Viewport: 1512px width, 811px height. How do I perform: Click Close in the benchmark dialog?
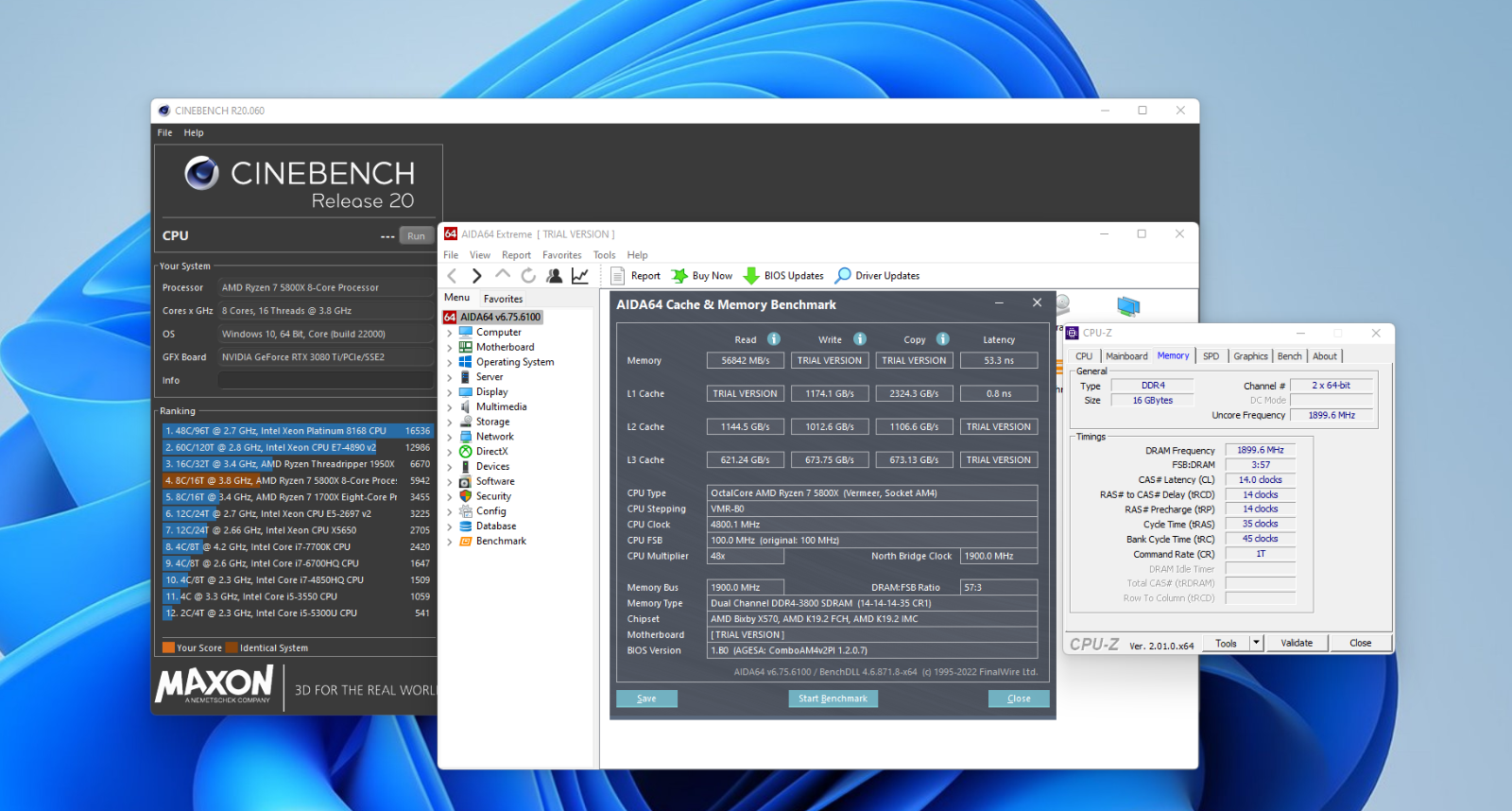point(1019,699)
